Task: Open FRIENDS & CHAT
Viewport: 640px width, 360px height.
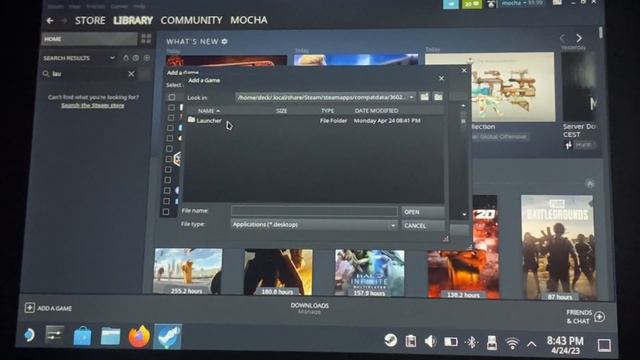Action: pos(585,317)
